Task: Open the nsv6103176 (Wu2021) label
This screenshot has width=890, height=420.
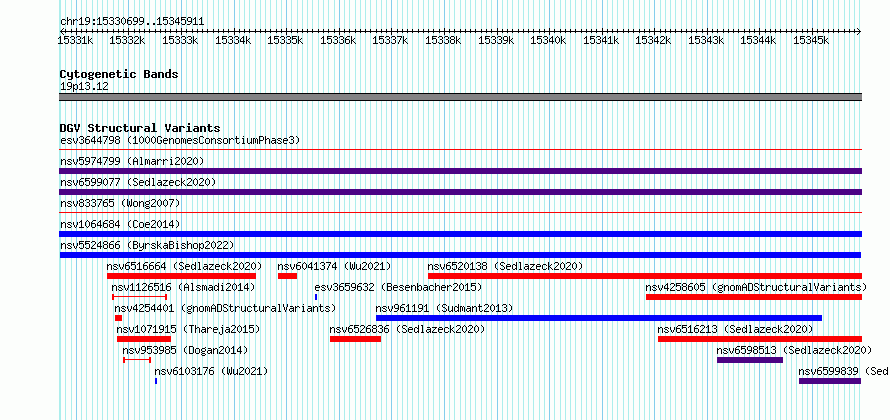Action: click(211, 371)
